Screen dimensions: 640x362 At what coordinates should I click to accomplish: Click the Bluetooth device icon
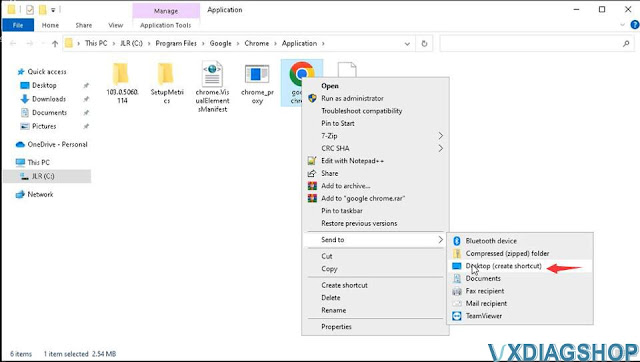coord(457,241)
